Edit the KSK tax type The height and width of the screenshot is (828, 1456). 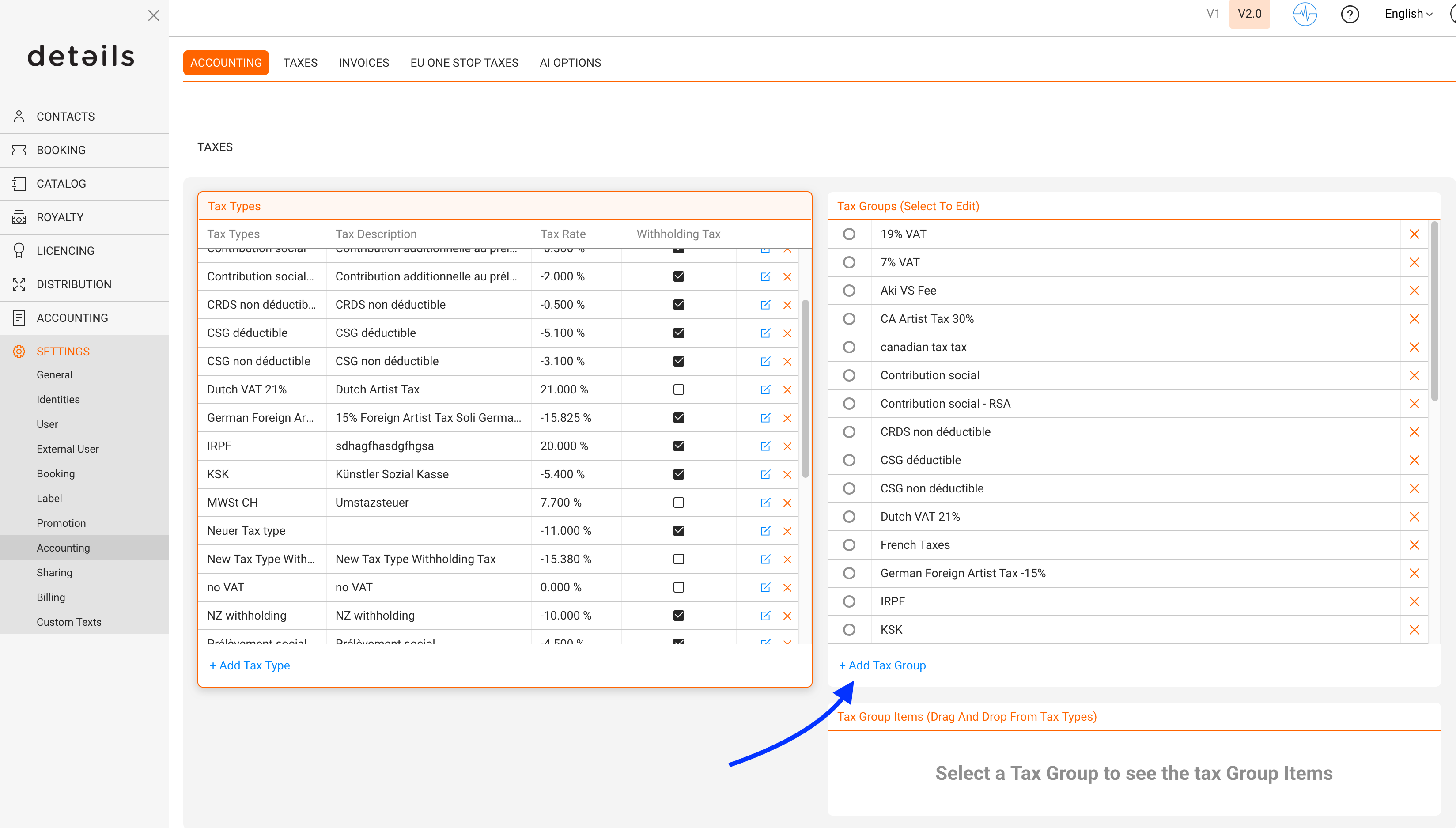pos(765,474)
